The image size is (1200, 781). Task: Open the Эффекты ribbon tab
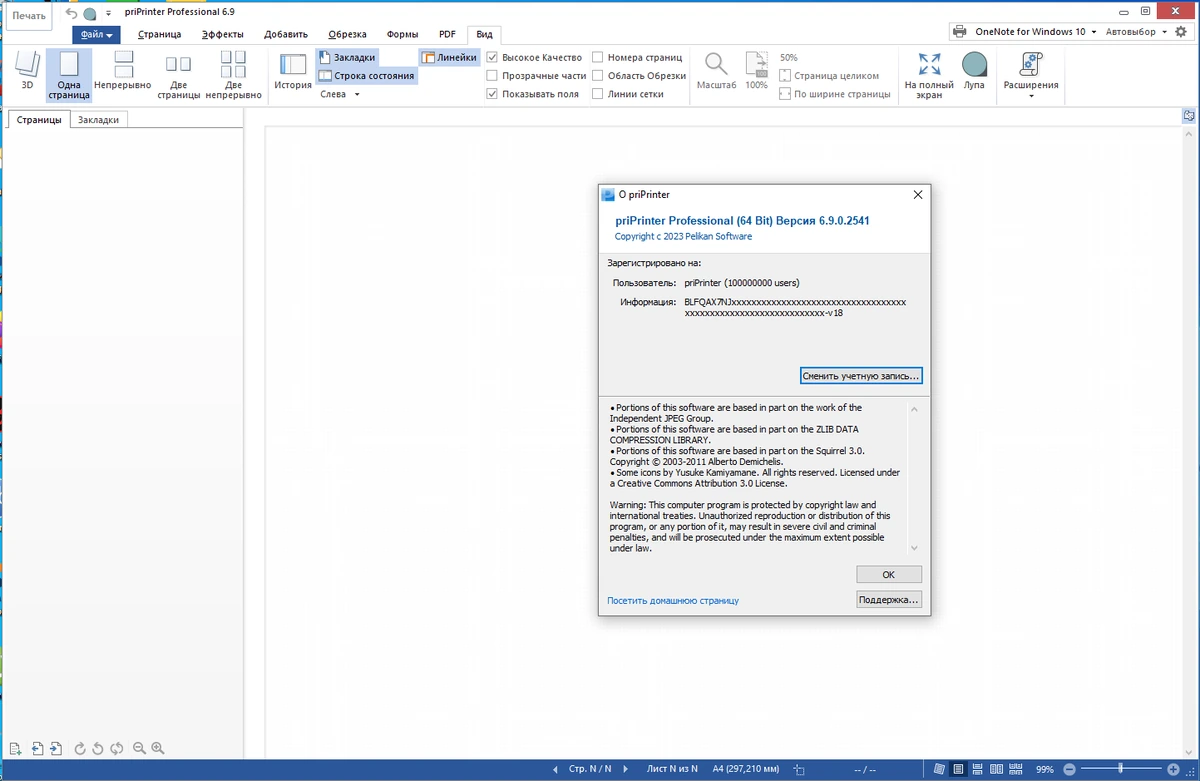(x=222, y=34)
